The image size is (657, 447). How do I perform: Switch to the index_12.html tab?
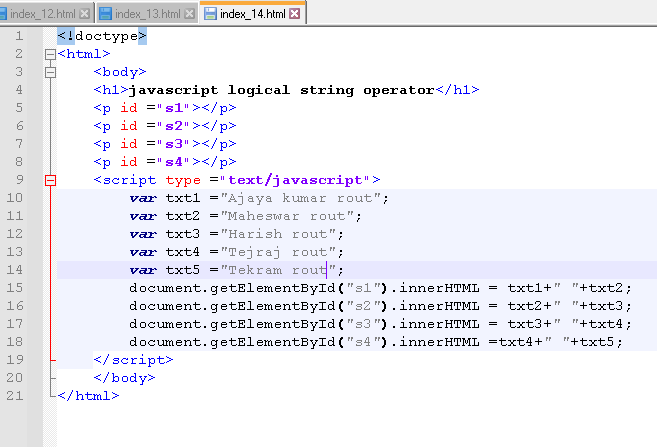pyautogui.click(x=42, y=14)
